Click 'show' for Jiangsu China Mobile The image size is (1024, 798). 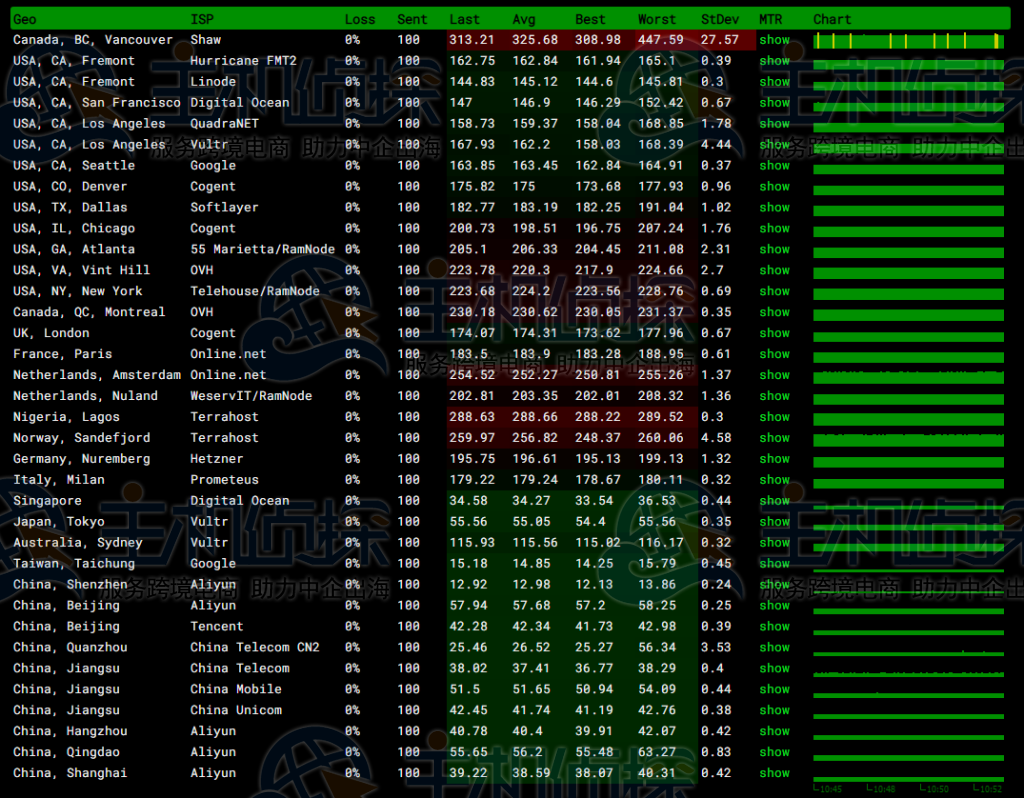pos(774,689)
